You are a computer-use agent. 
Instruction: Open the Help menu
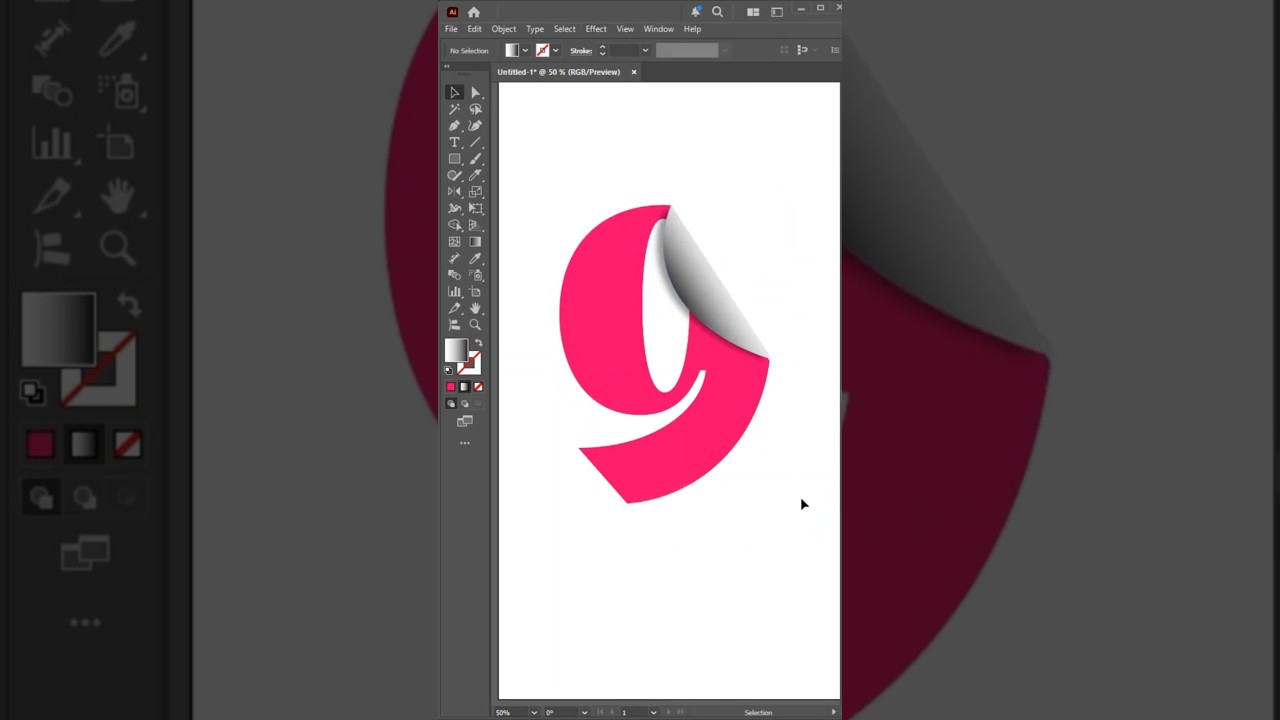point(692,29)
